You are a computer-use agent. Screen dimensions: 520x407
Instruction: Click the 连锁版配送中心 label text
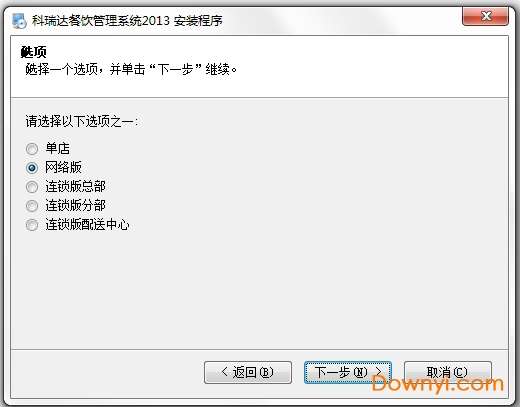pos(87,224)
